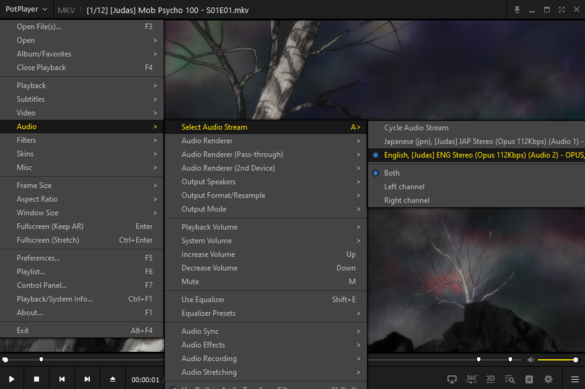Open the Skins submenu
This screenshot has height=389, width=585.
tap(82, 154)
